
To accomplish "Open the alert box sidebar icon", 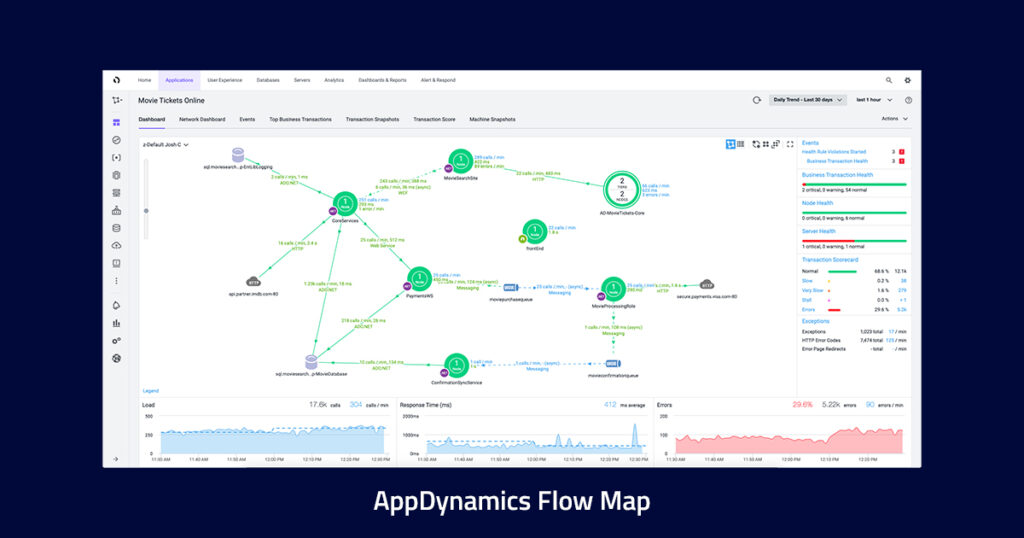I will tap(116, 263).
